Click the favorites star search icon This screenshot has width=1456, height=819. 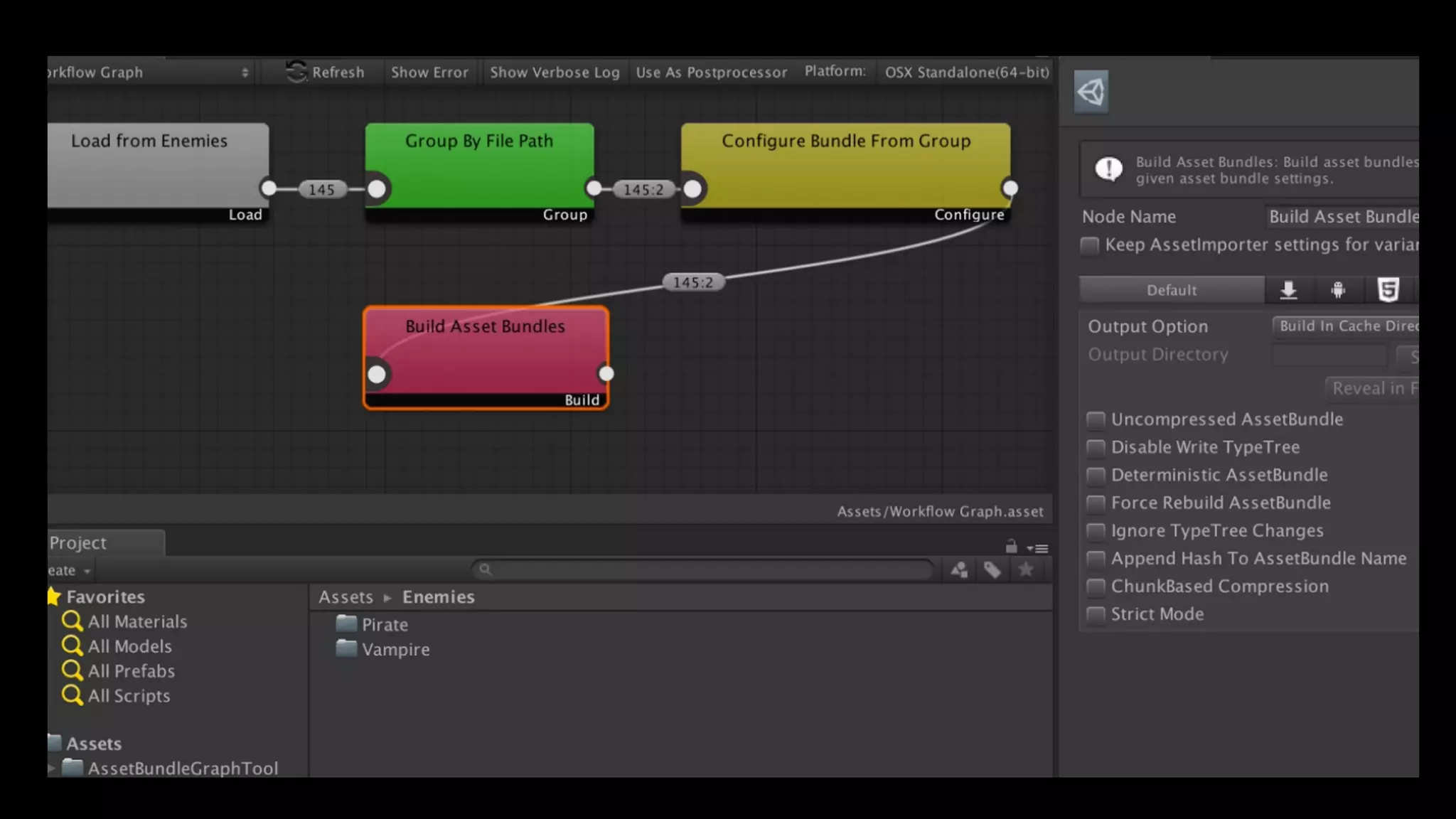[x=1025, y=569]
